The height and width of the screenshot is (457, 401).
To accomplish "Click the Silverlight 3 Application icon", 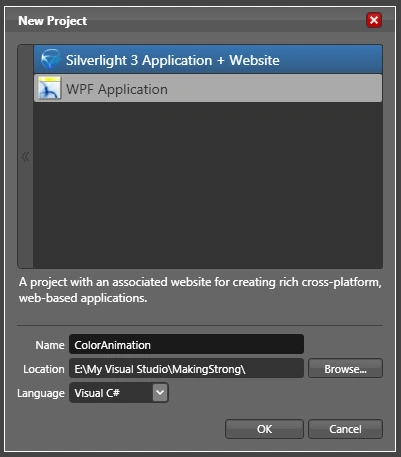I will (50, 59).
